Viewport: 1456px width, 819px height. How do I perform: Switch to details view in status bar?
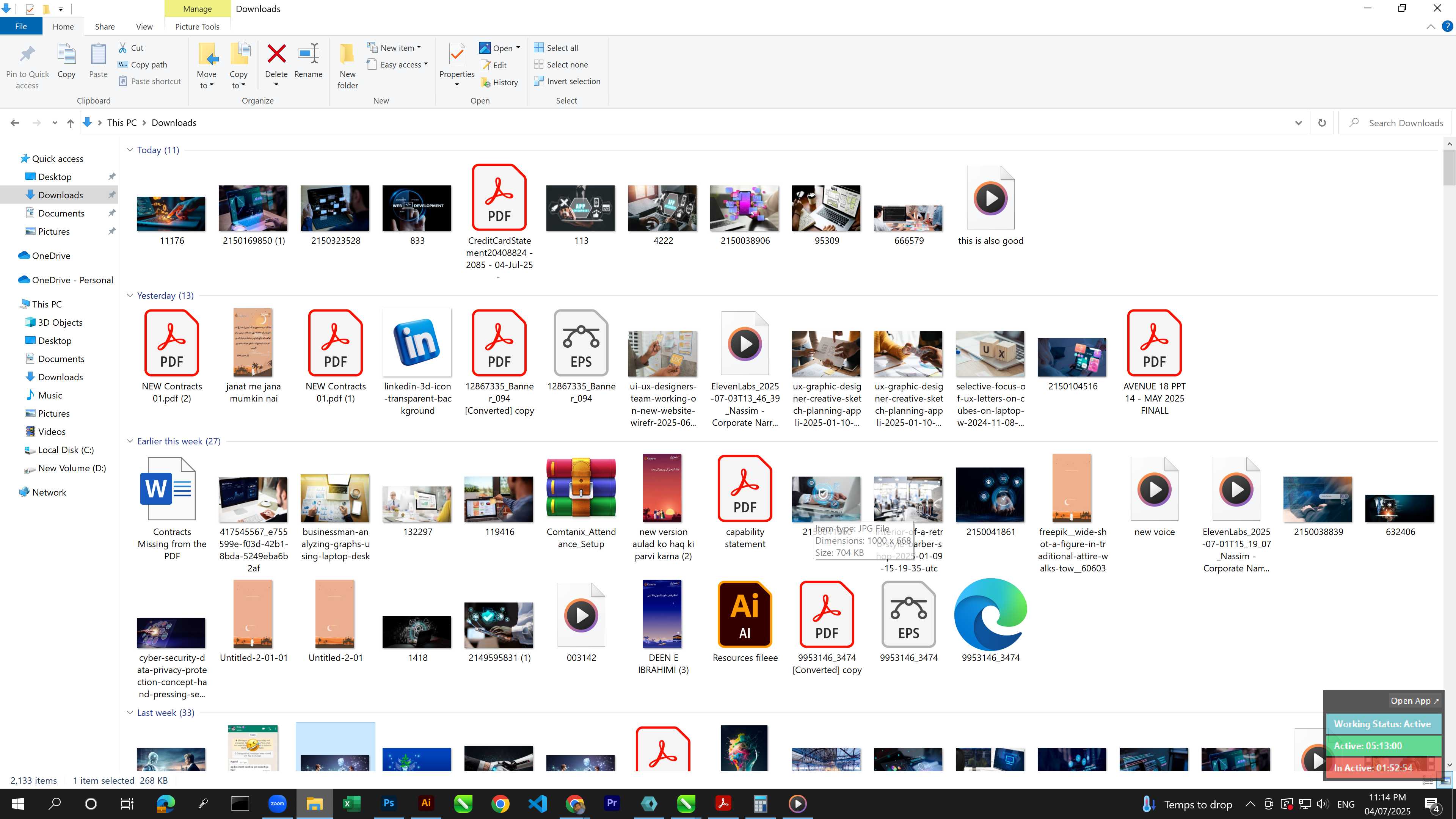(x=1428, y=781)
